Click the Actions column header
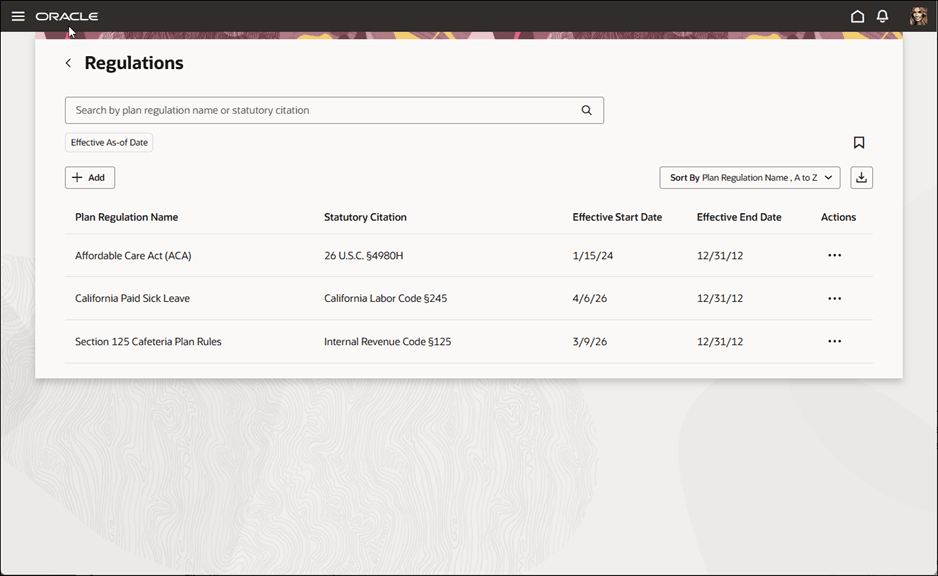Image resolution: width=938 pixels, height=576 pixels. (x=838, y=217)
